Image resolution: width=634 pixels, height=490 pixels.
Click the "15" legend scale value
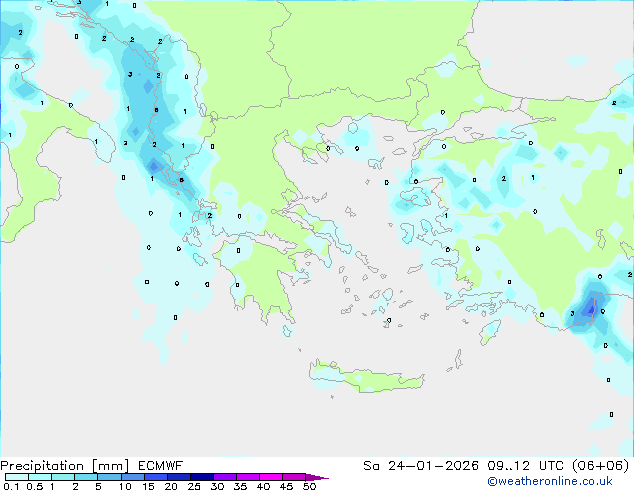(148, 486)
